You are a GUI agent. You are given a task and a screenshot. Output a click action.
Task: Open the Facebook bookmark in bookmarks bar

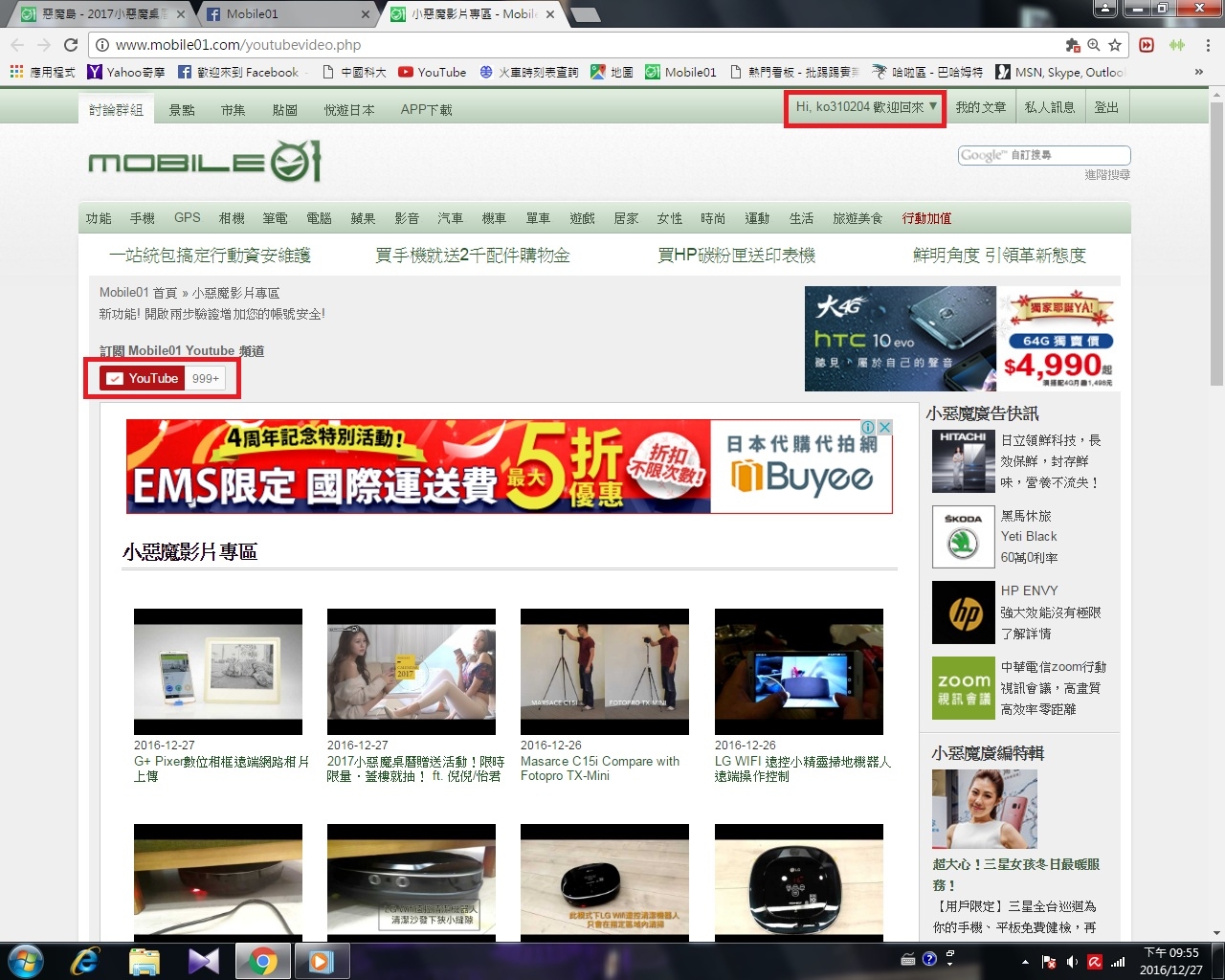[x=239, y=72]
